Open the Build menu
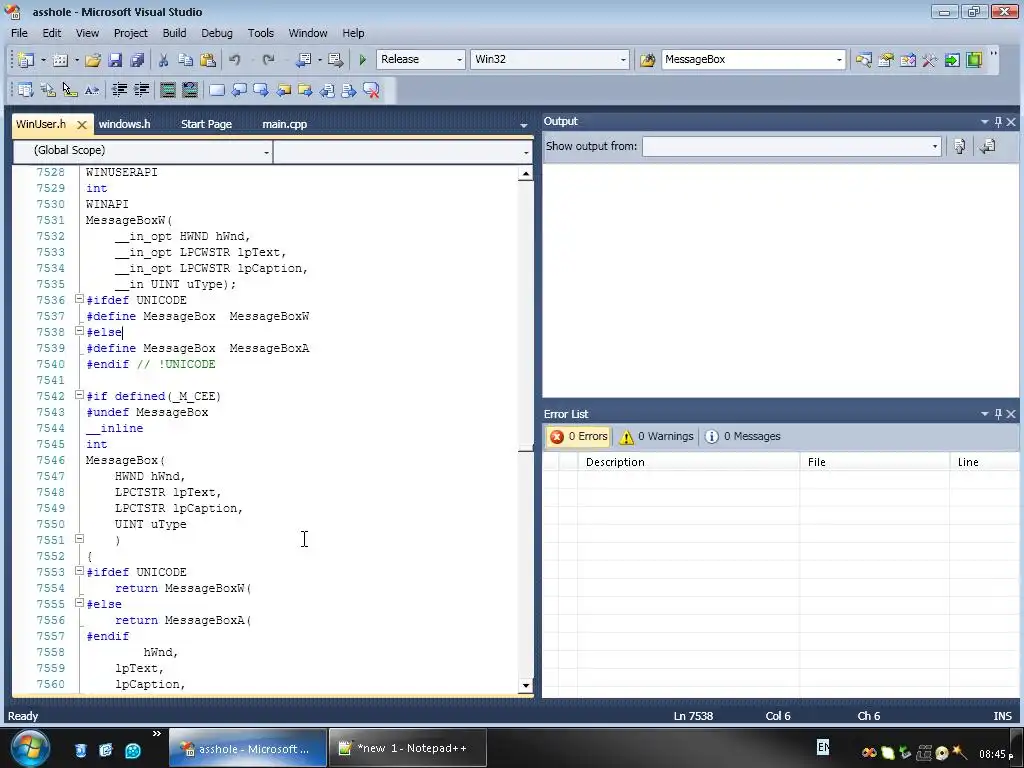This screenshot has height=768, width=1024. click(x=174, y=33)
